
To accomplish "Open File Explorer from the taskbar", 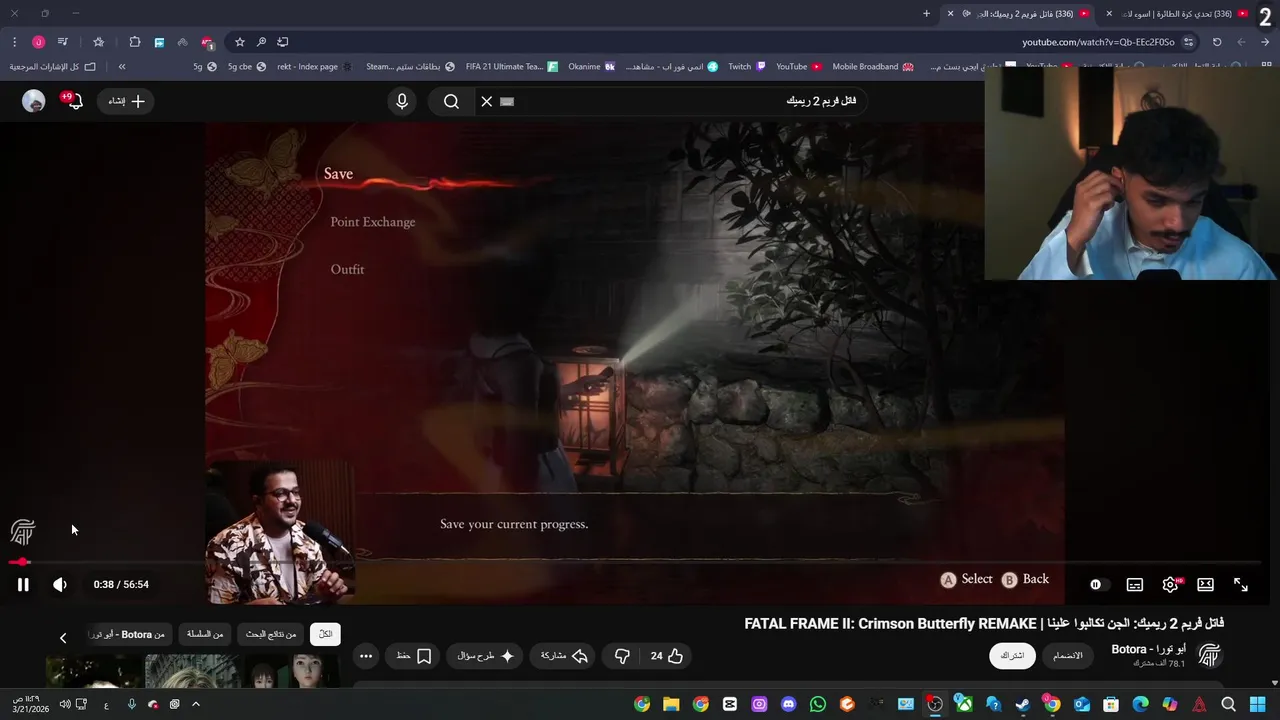I will pyautogui.click(x=671, y=705).
